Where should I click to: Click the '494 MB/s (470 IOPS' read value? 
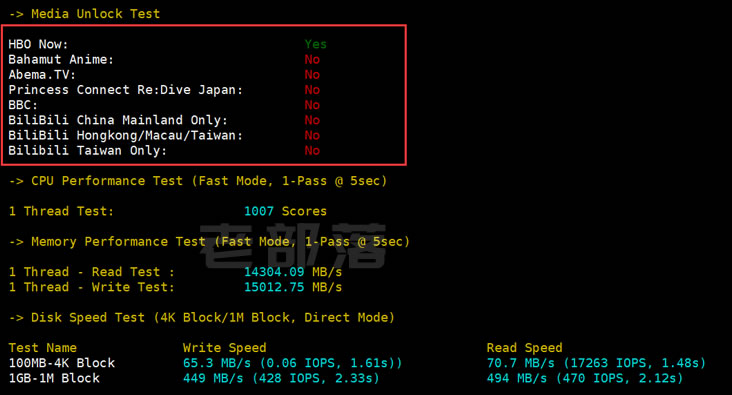[x=559, y=378]
